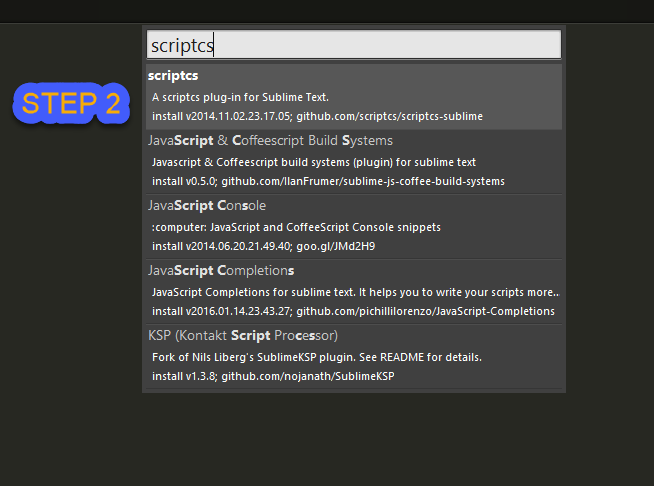This screenshot has height=486, width=654.
Task: Click the install v2016.01.14.23.43.27 version text
Action: 221,311
